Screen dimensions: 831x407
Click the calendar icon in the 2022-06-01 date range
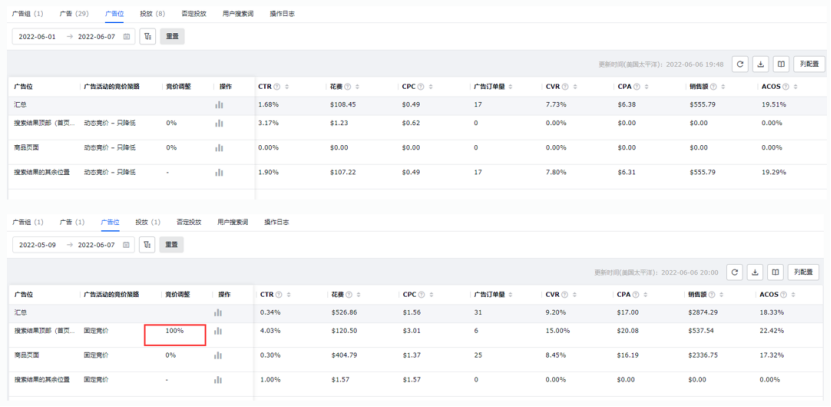click(126, 37)
